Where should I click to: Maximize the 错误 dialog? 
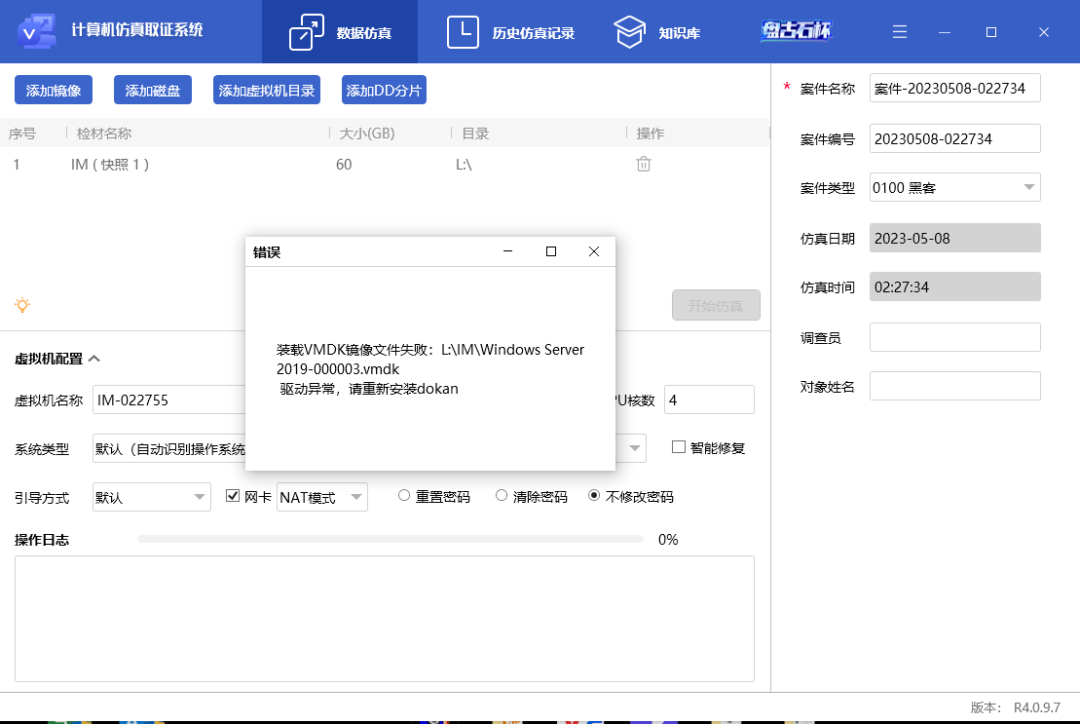pos(551,251)
